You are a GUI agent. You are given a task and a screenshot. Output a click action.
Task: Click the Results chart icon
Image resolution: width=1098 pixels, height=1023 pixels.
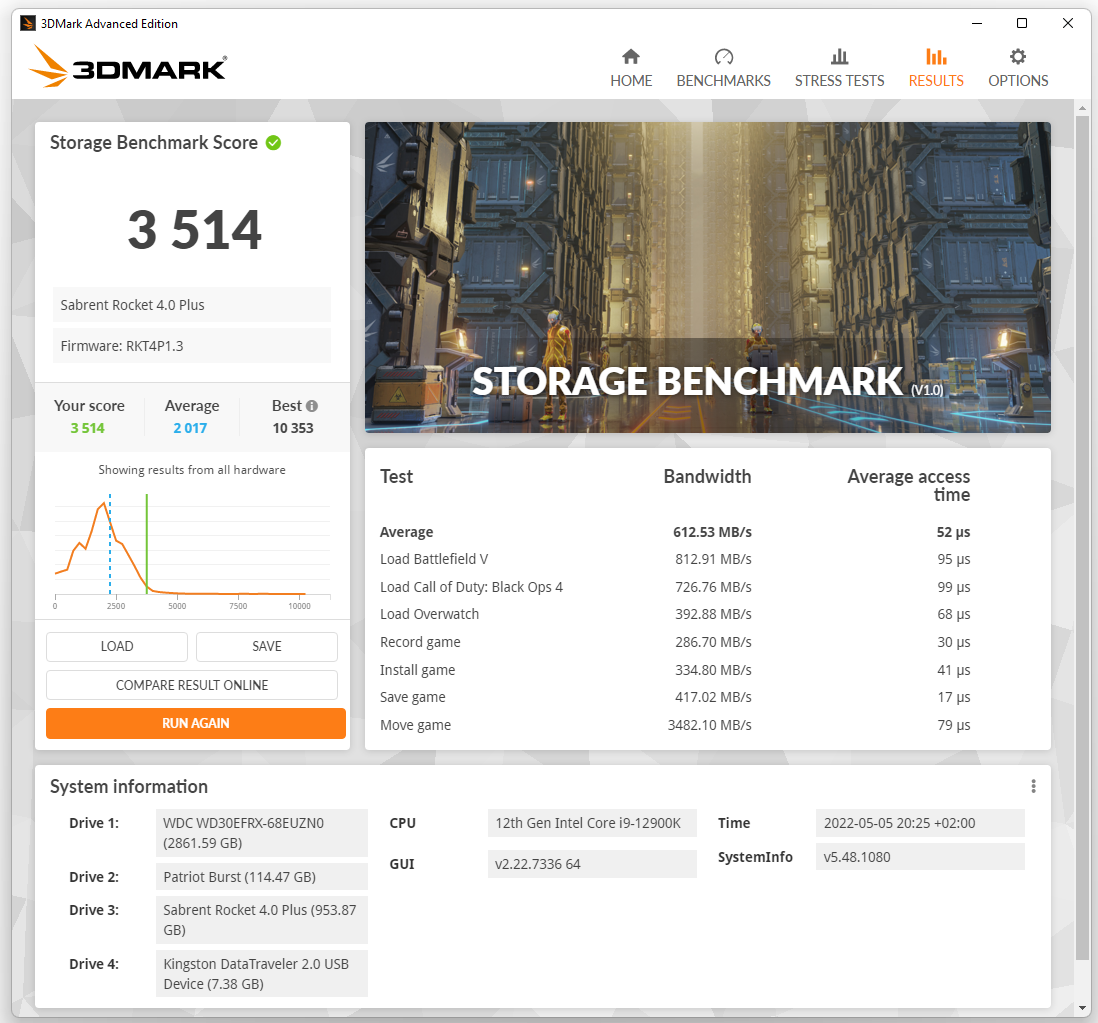tap(936, 57)
